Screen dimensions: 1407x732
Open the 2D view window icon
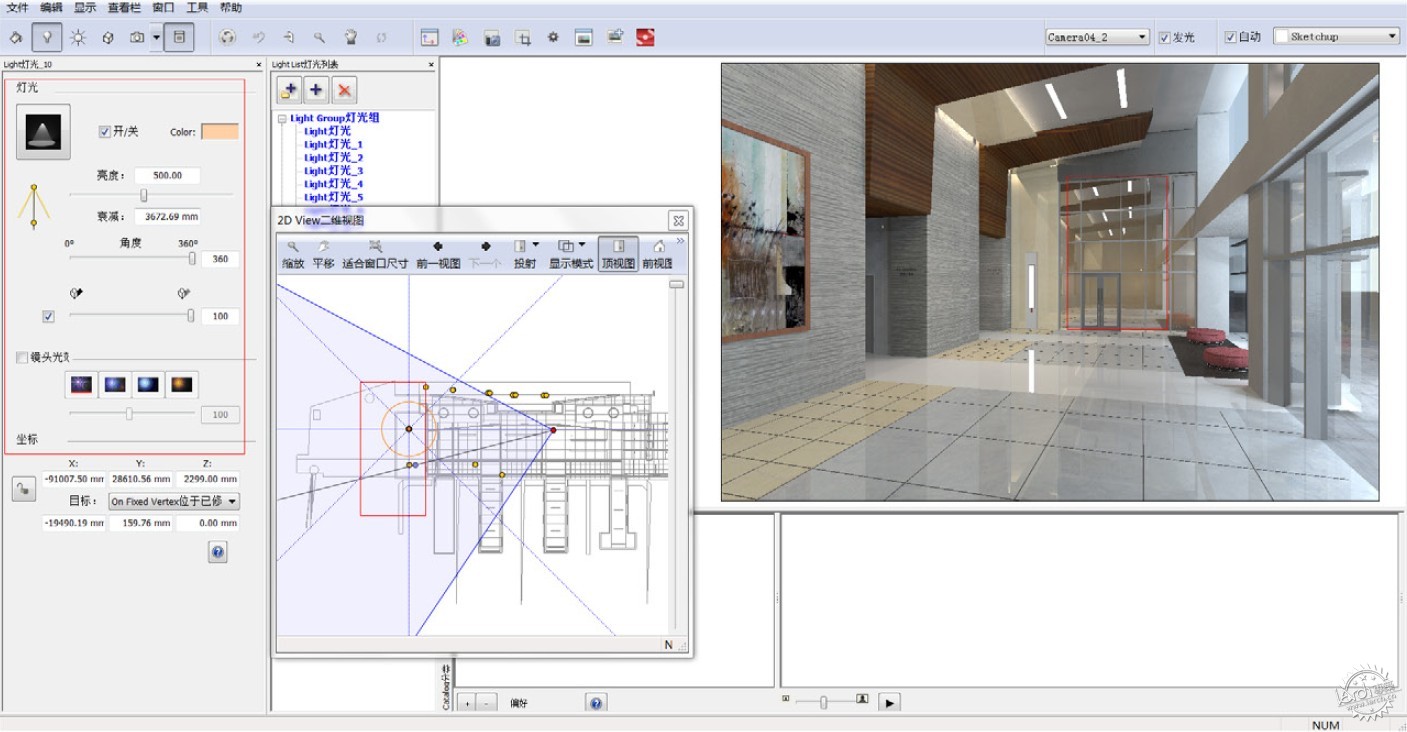(x=429, y=38)
